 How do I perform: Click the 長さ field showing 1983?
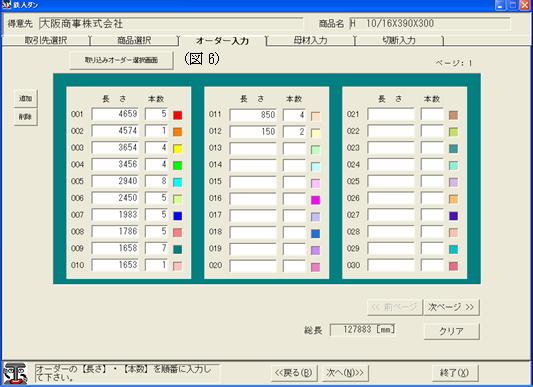[x=115, y=215]
